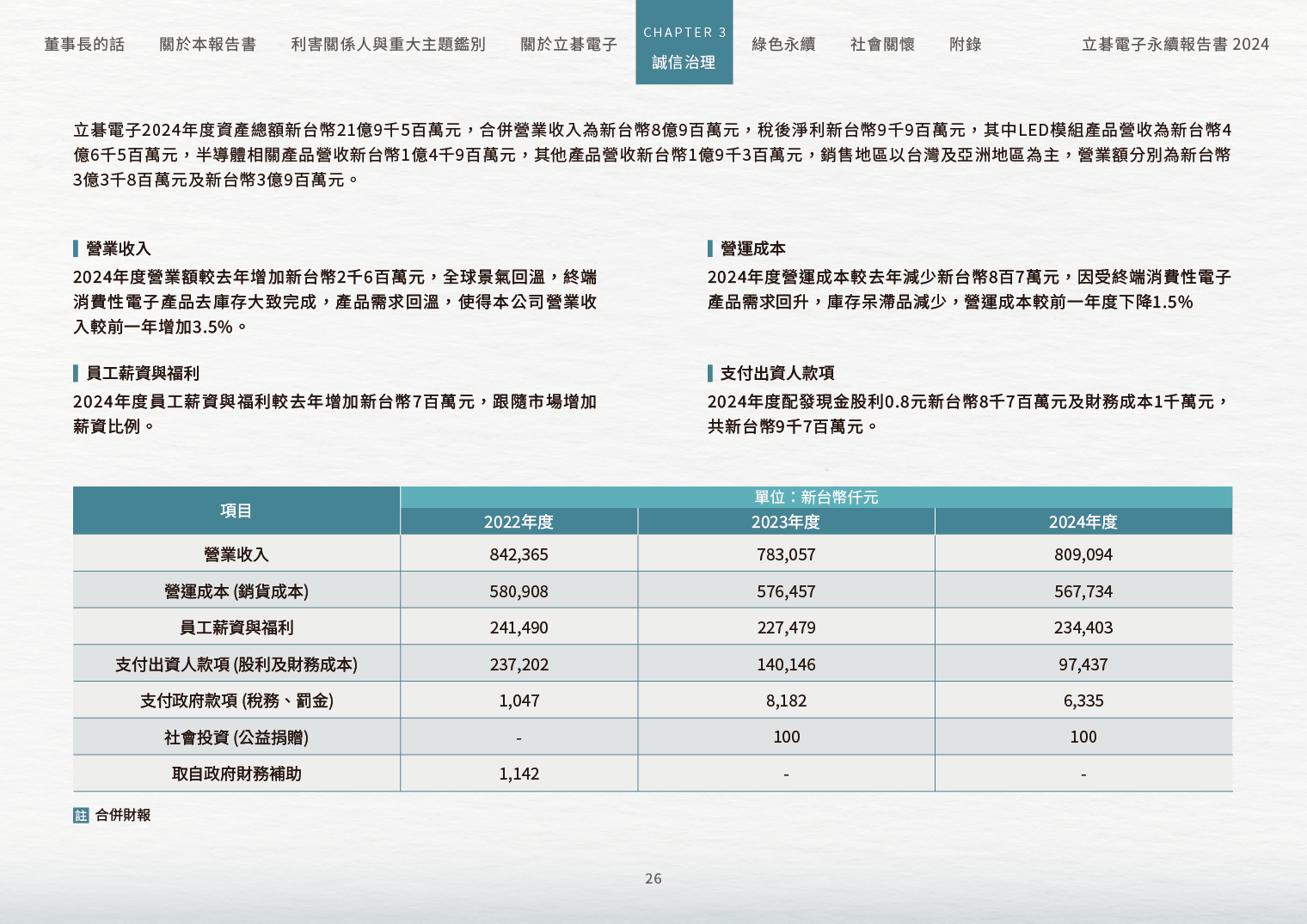Image resolution: width=1307 pixels, height=924 pixels.
Task: Go to 利害關係人與重大主題鑑別 section
Action: pos(388,44)
